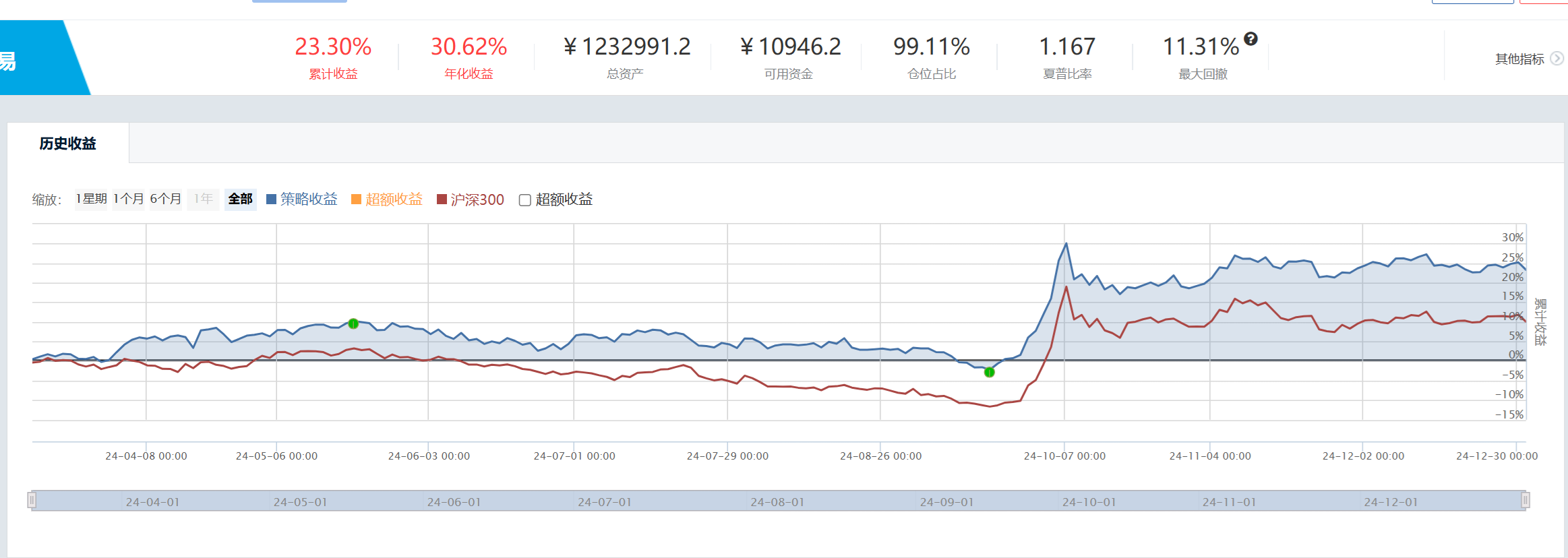This screenshot has height=558, width=1568.
Task: Grab the right handle of range navigator
Action: tap(1526, 500)
